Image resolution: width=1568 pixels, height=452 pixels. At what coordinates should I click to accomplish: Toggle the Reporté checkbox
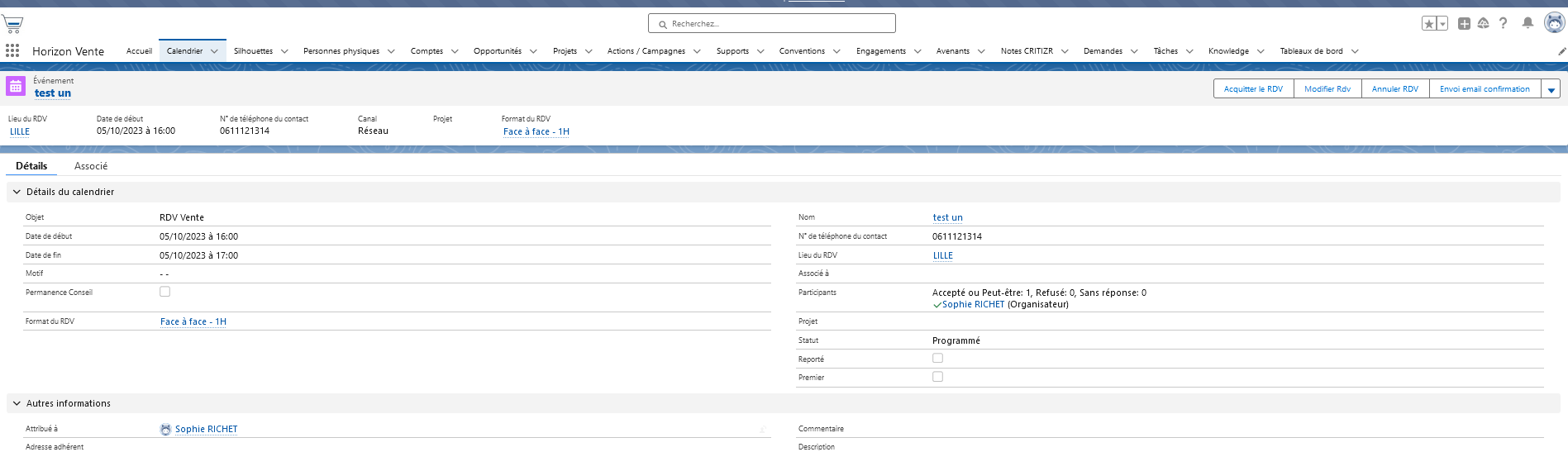pos(937,359)
